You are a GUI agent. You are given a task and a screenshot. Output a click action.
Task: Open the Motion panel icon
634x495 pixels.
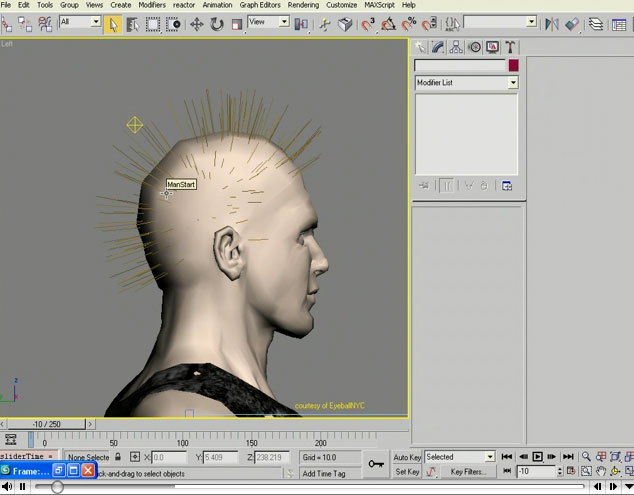pos(474,47)
